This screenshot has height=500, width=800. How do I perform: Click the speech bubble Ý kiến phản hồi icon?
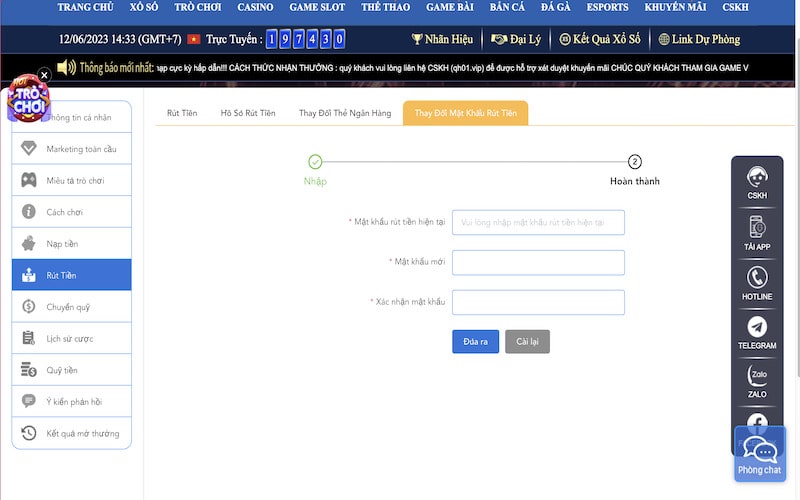coord(29,401)
